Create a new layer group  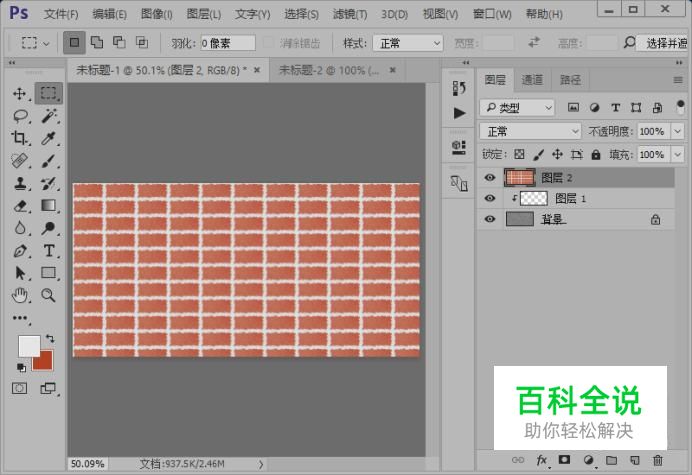pos(611,460)
